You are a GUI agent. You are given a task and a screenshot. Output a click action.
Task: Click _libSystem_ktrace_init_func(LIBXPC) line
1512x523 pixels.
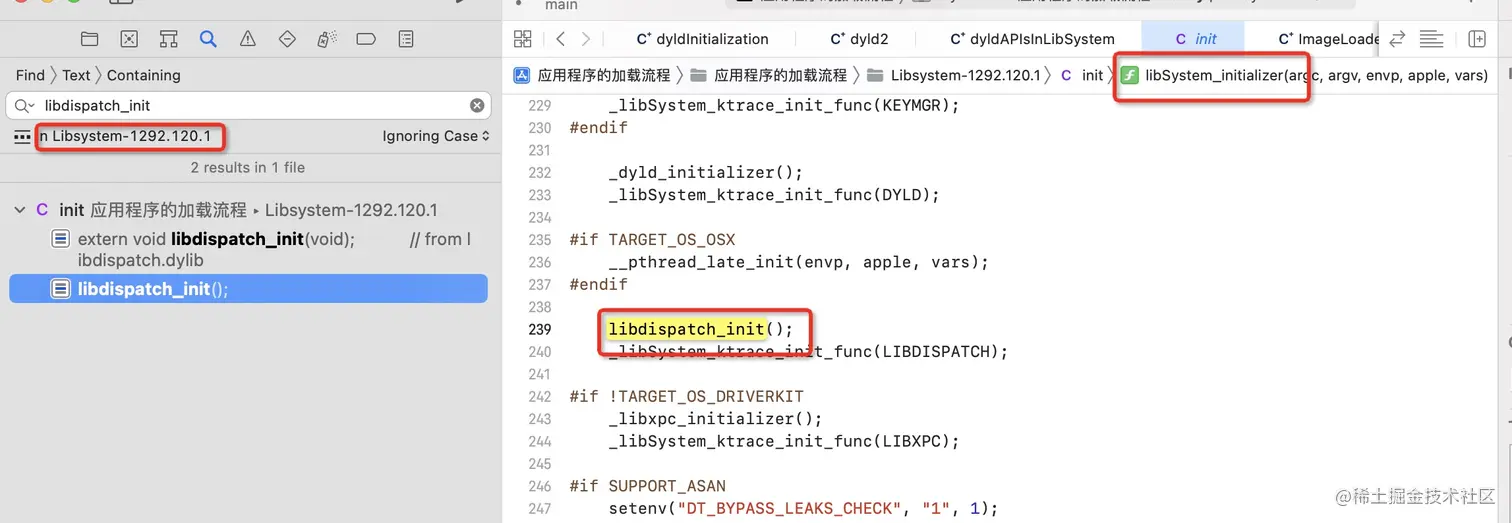click(x=783, y=441)
